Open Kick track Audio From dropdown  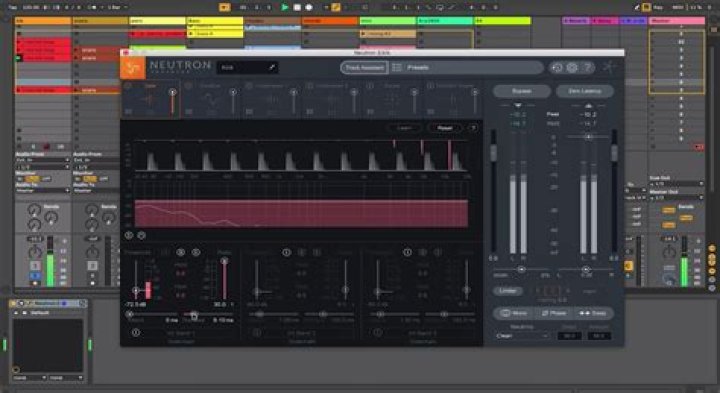click(42, 160)
